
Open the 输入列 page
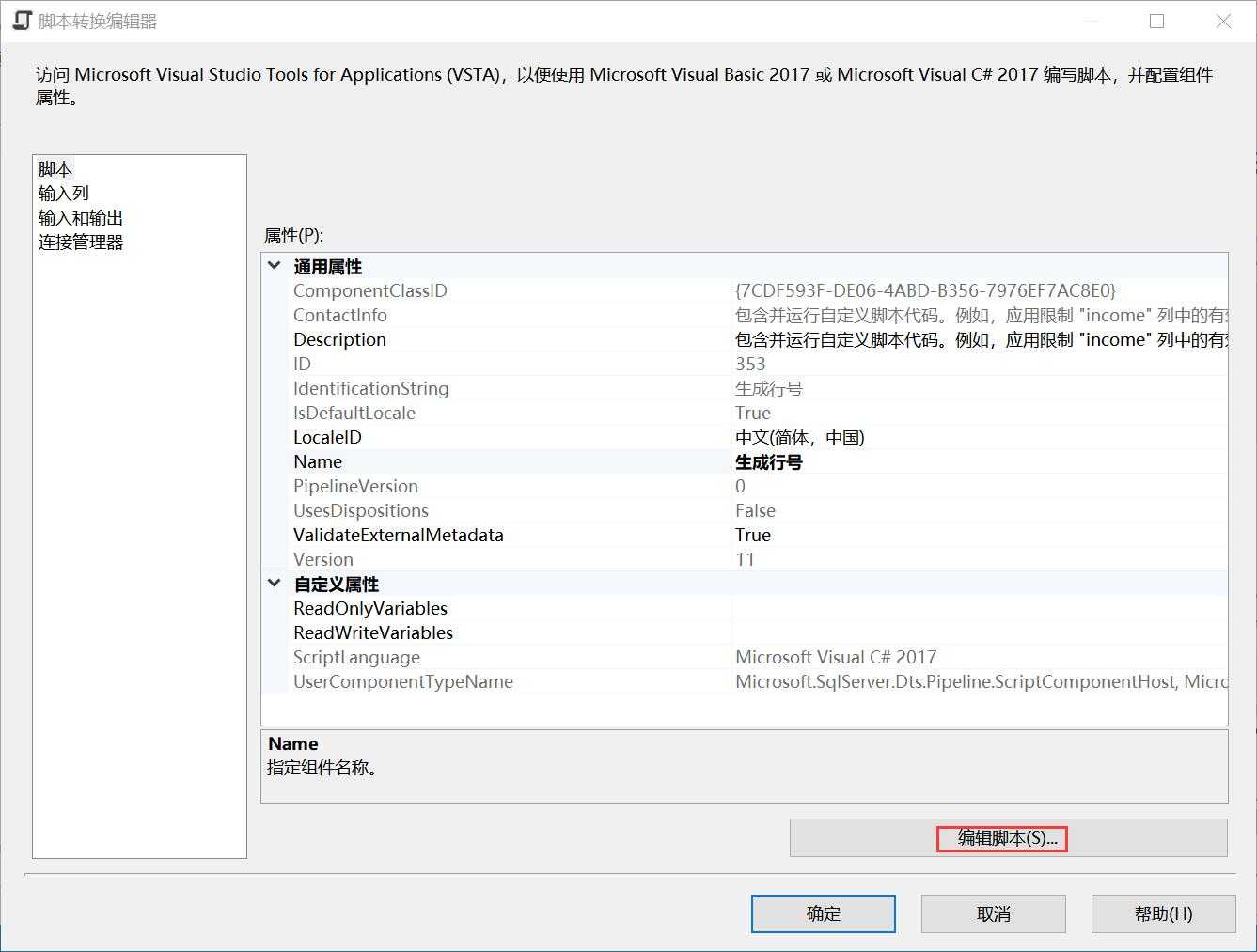(64, 194)
